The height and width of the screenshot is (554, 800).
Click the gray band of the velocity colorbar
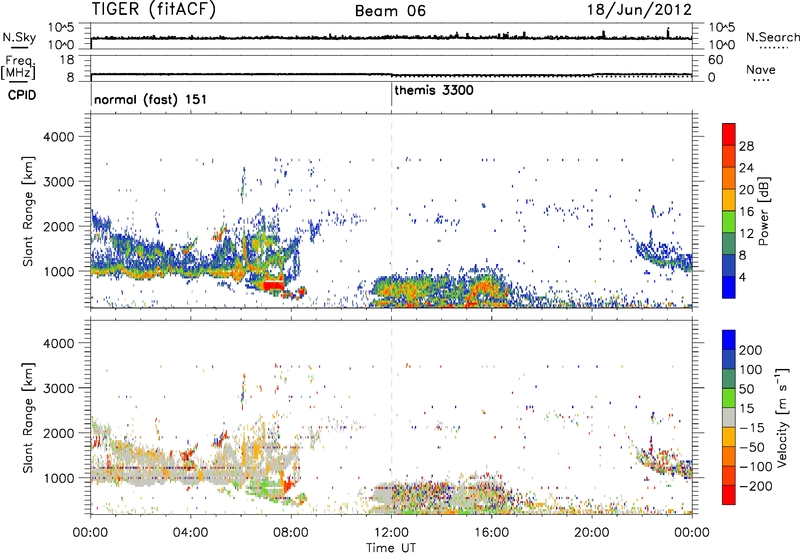coord(729,418)
